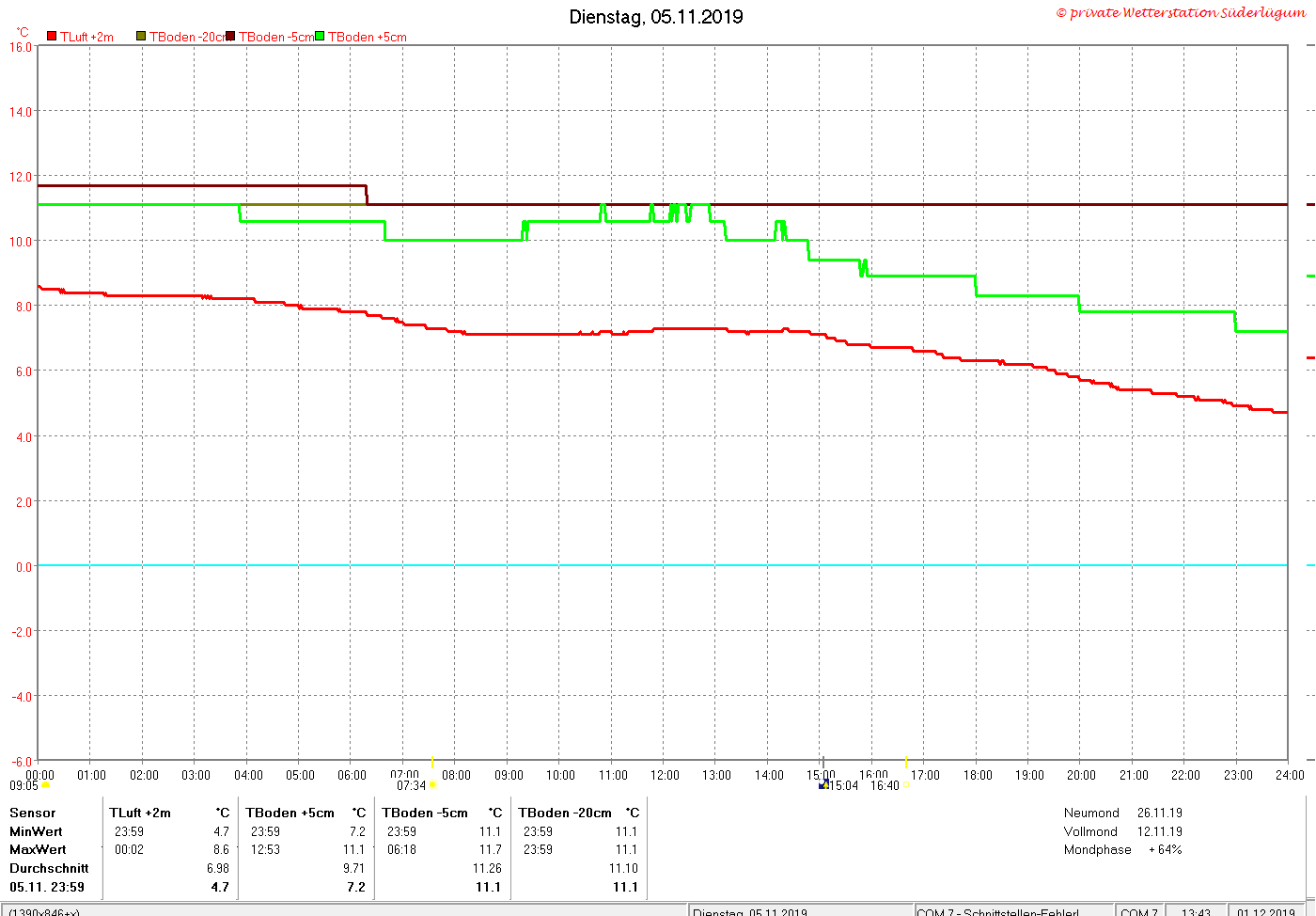Click the yellow sunset tick near 17:00

(x=906, y=762)
